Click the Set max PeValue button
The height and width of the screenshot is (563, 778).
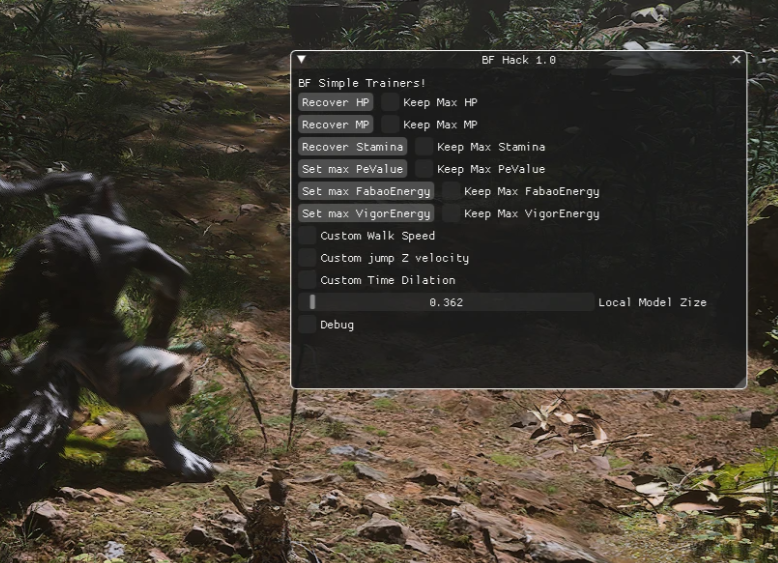pos(353,169)
